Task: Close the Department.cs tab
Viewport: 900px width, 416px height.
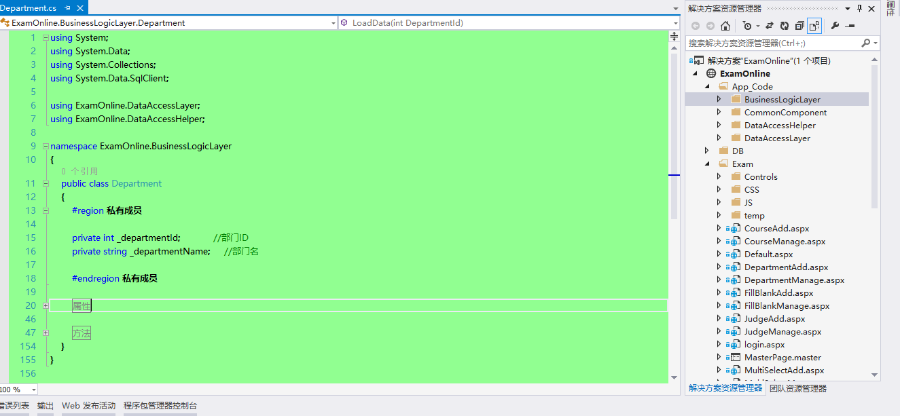Action: tap(79, 8)
